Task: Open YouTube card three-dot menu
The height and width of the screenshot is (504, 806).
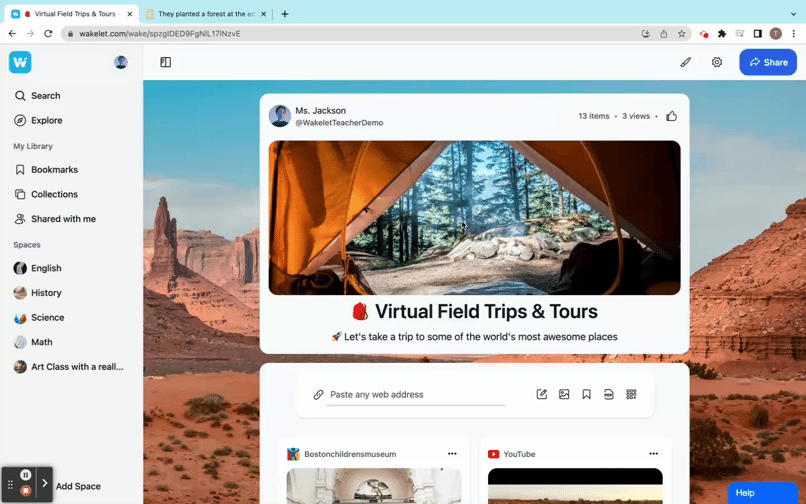Action: coord(653,454)
